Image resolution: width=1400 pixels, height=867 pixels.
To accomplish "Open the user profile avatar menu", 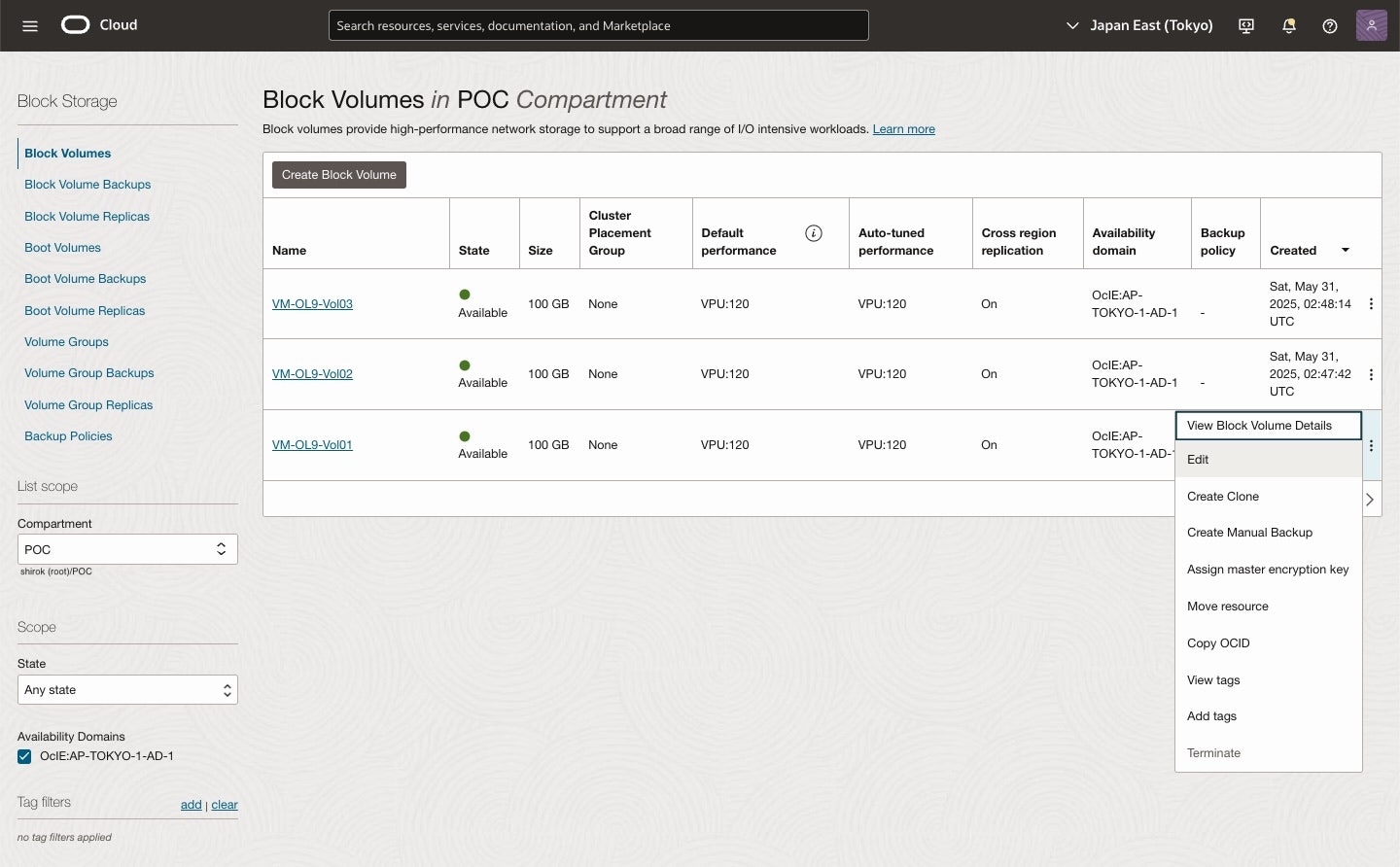I will [1372, 25].
